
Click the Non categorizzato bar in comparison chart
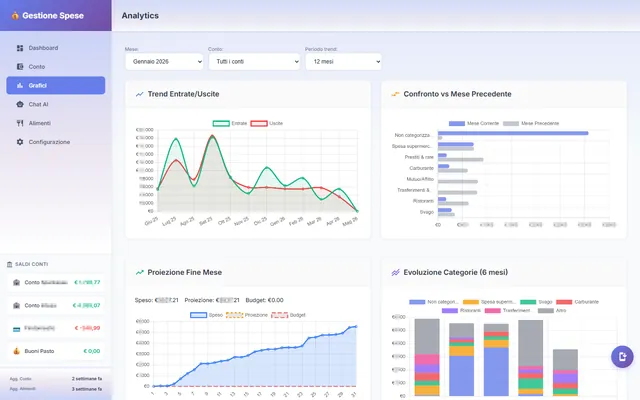pos(513,133)
